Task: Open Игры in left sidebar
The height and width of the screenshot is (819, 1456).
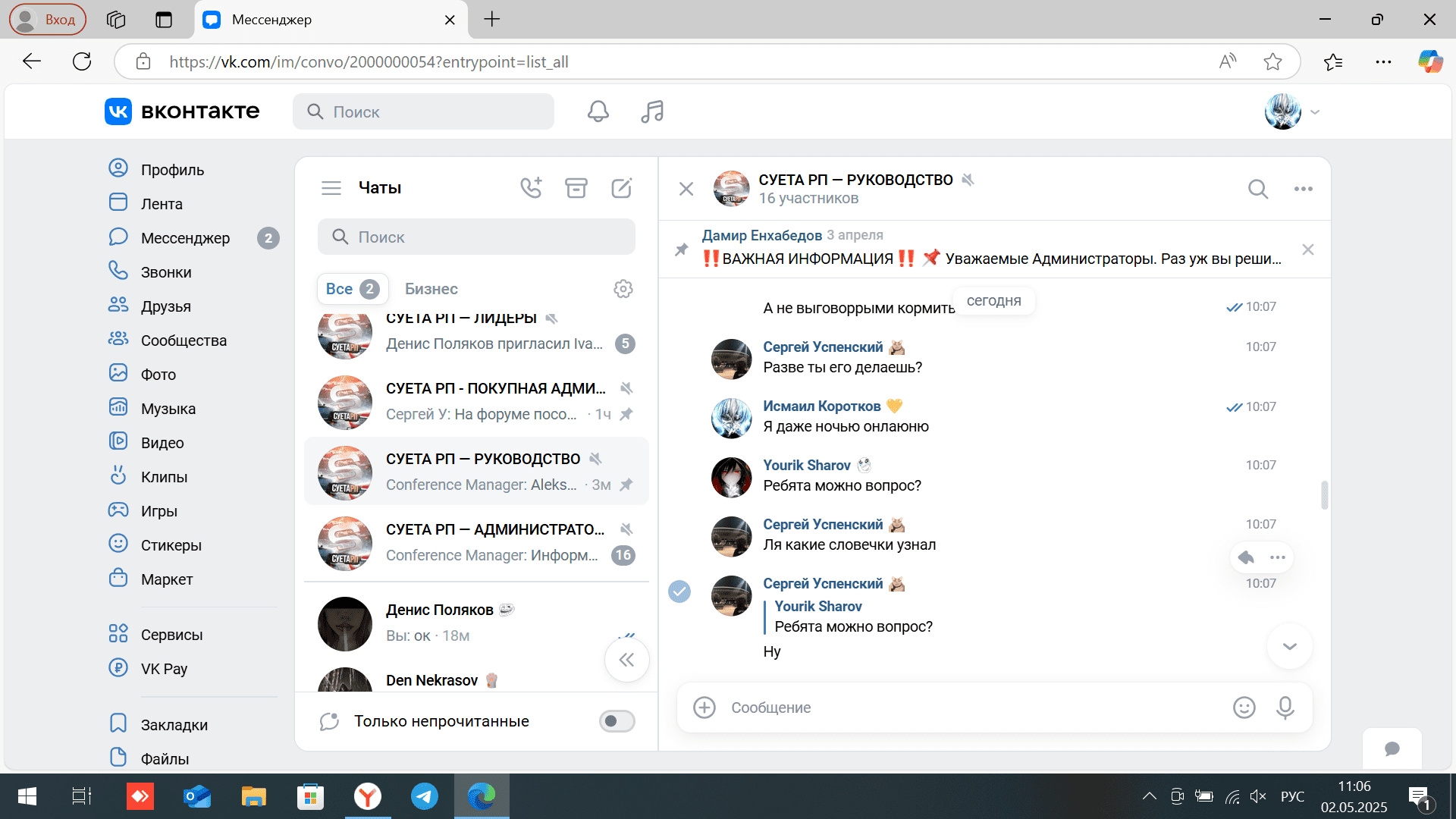Action: tap(158, 511)
